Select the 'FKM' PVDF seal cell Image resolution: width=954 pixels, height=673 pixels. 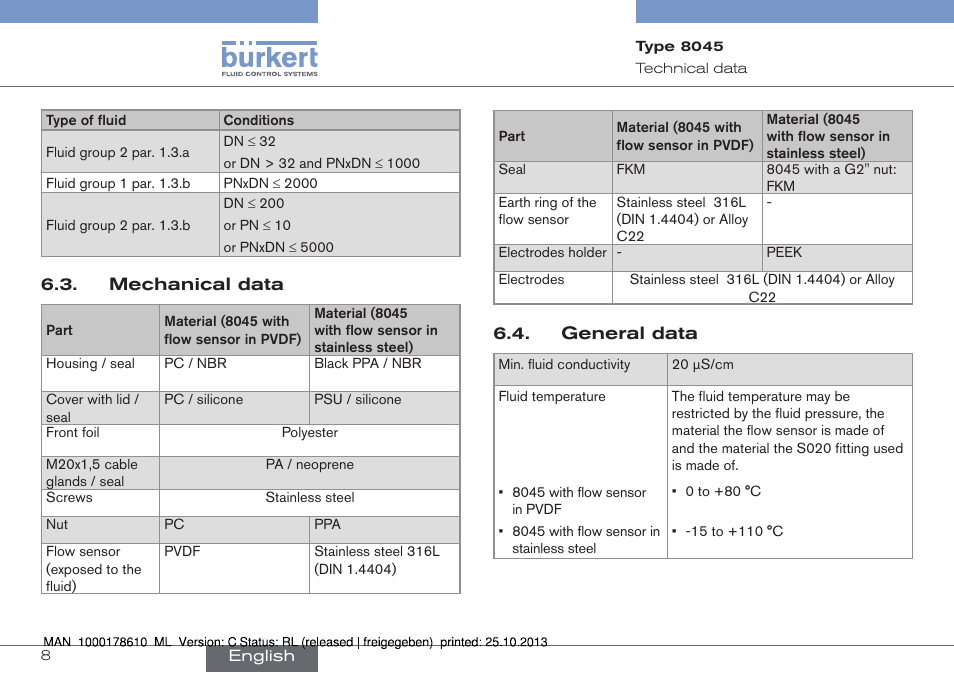pyautogui.click(x=687, y=177)
